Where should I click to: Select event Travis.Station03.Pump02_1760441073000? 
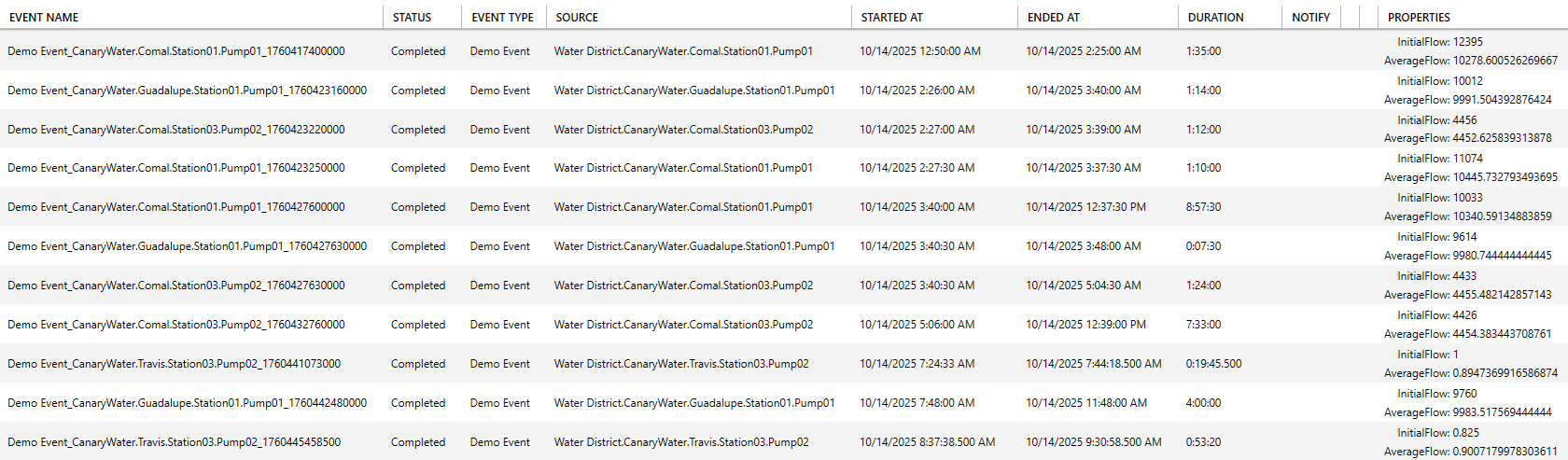point(175,364)
